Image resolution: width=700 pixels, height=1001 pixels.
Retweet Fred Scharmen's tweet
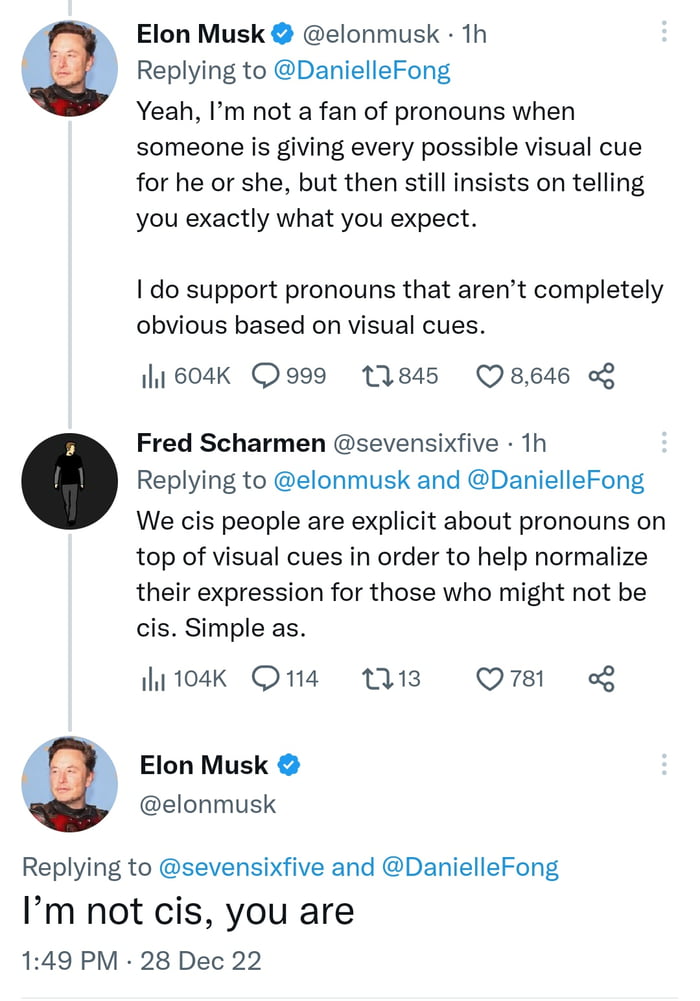click(391, 679)
